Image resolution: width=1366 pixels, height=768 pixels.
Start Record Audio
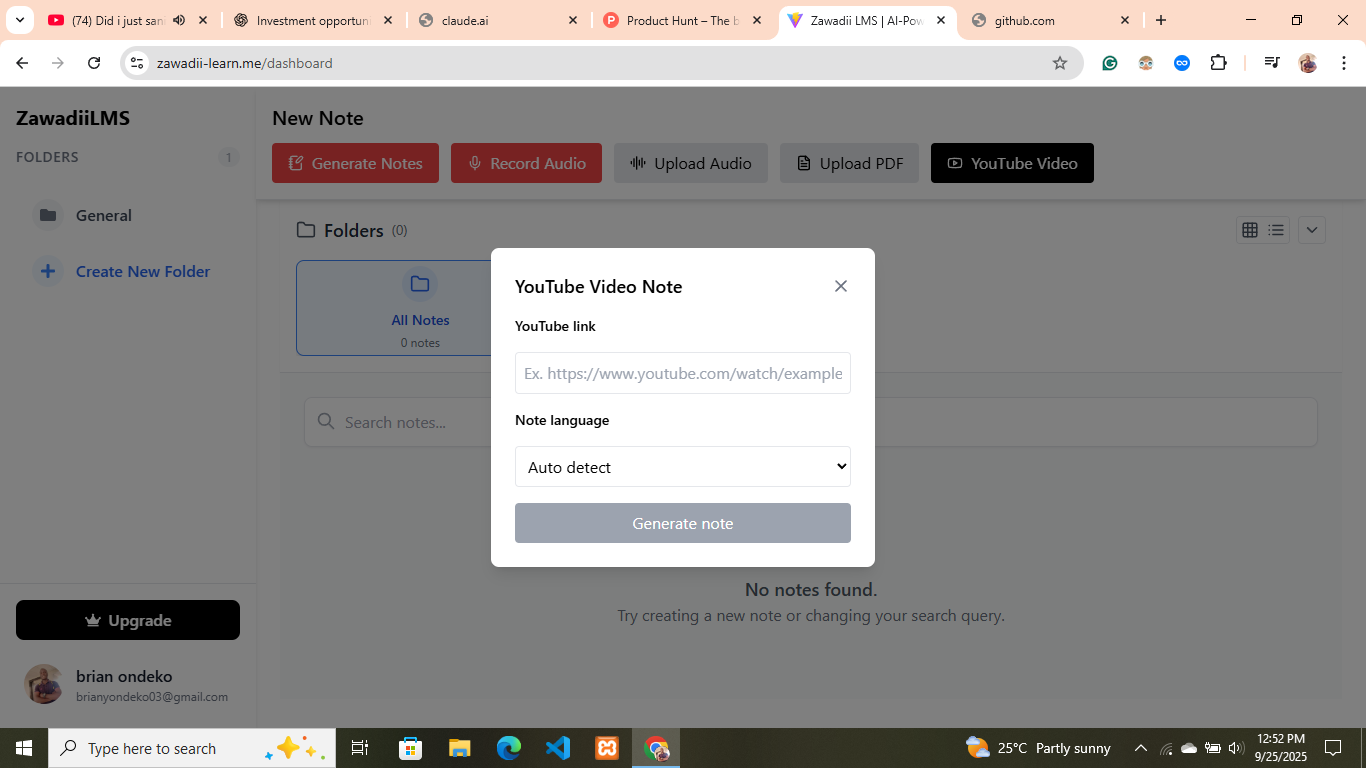pos(526,163)
